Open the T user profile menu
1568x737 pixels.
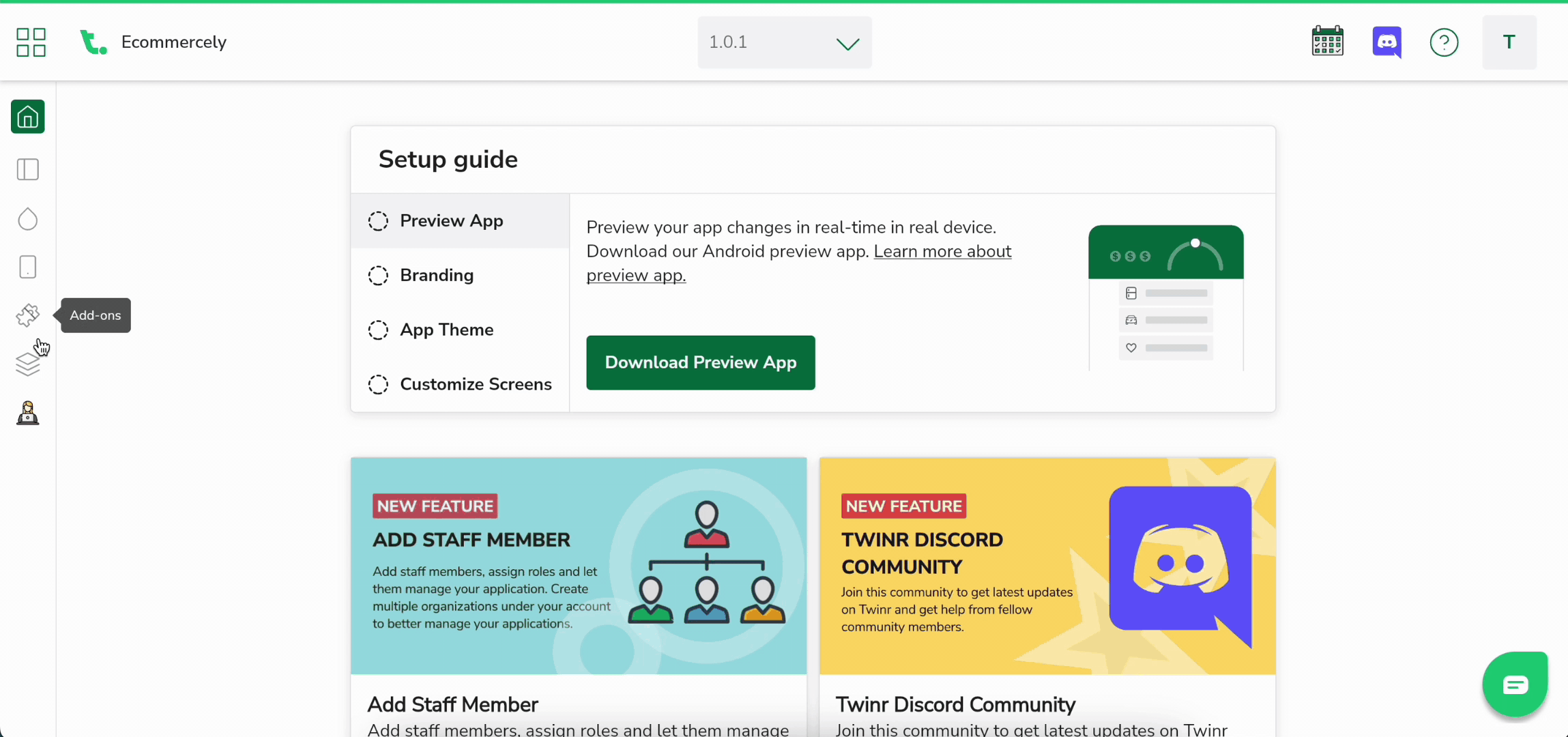coord(1509,42)
